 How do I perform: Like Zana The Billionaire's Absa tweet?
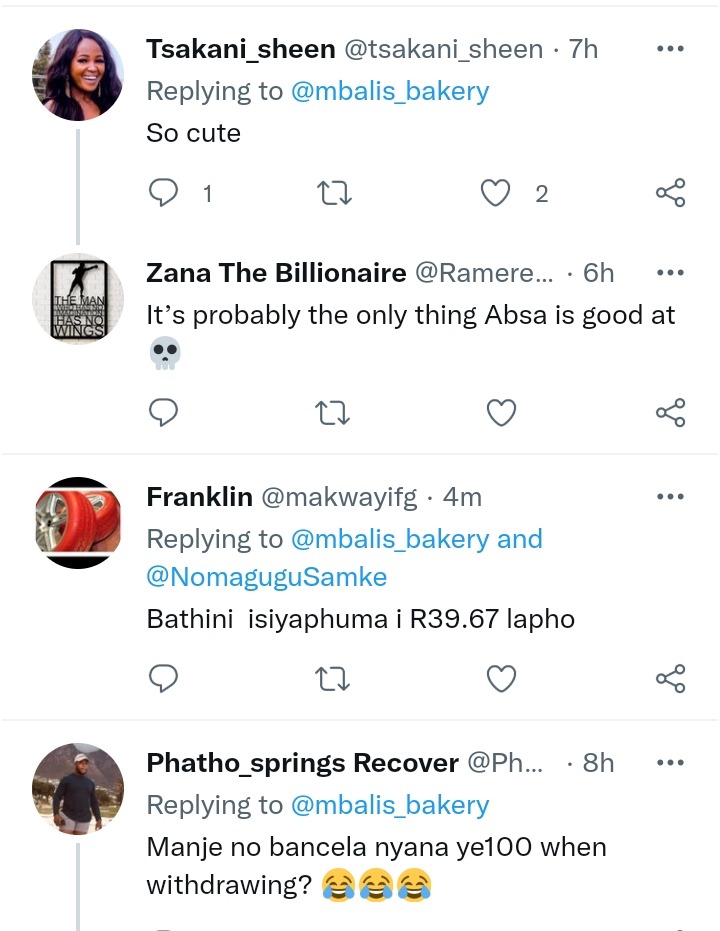coord(500,411)
